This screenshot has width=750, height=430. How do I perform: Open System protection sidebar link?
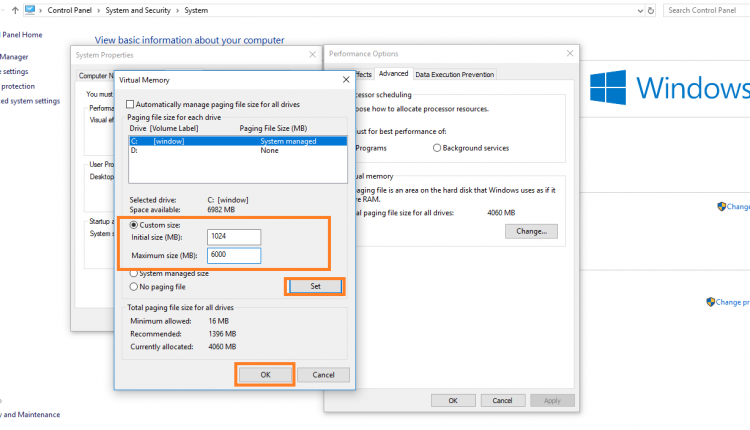pyautogui.click(x=18, y=86)
